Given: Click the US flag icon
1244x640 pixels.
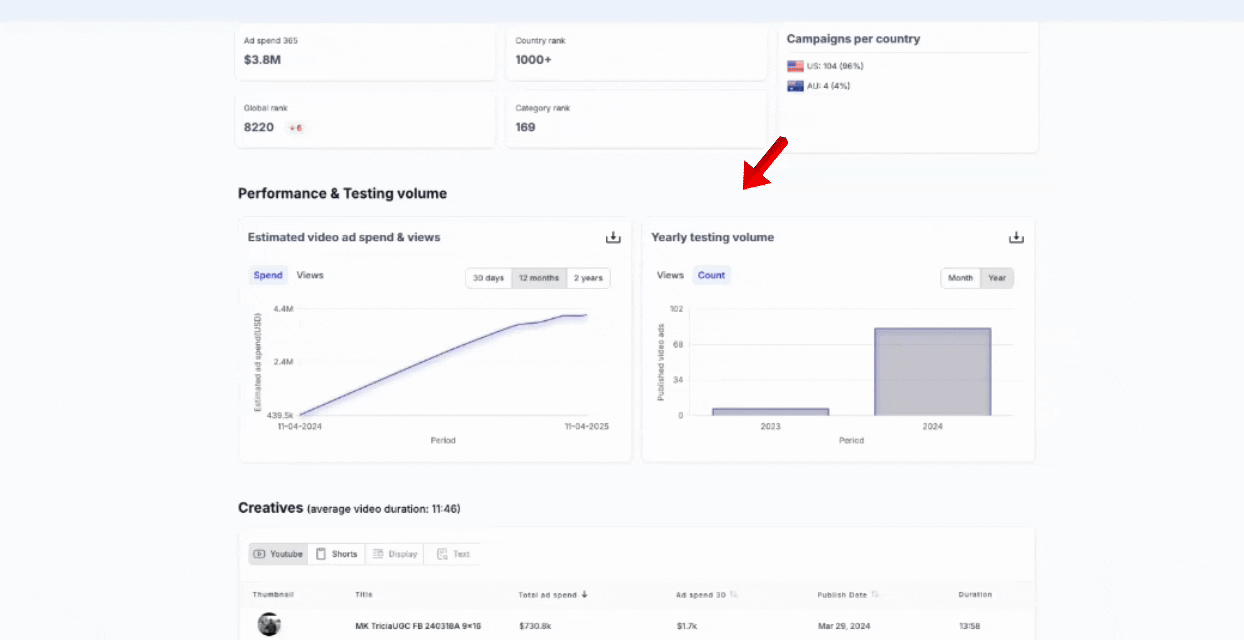Looking at the screenshot, I should [795, 66].
